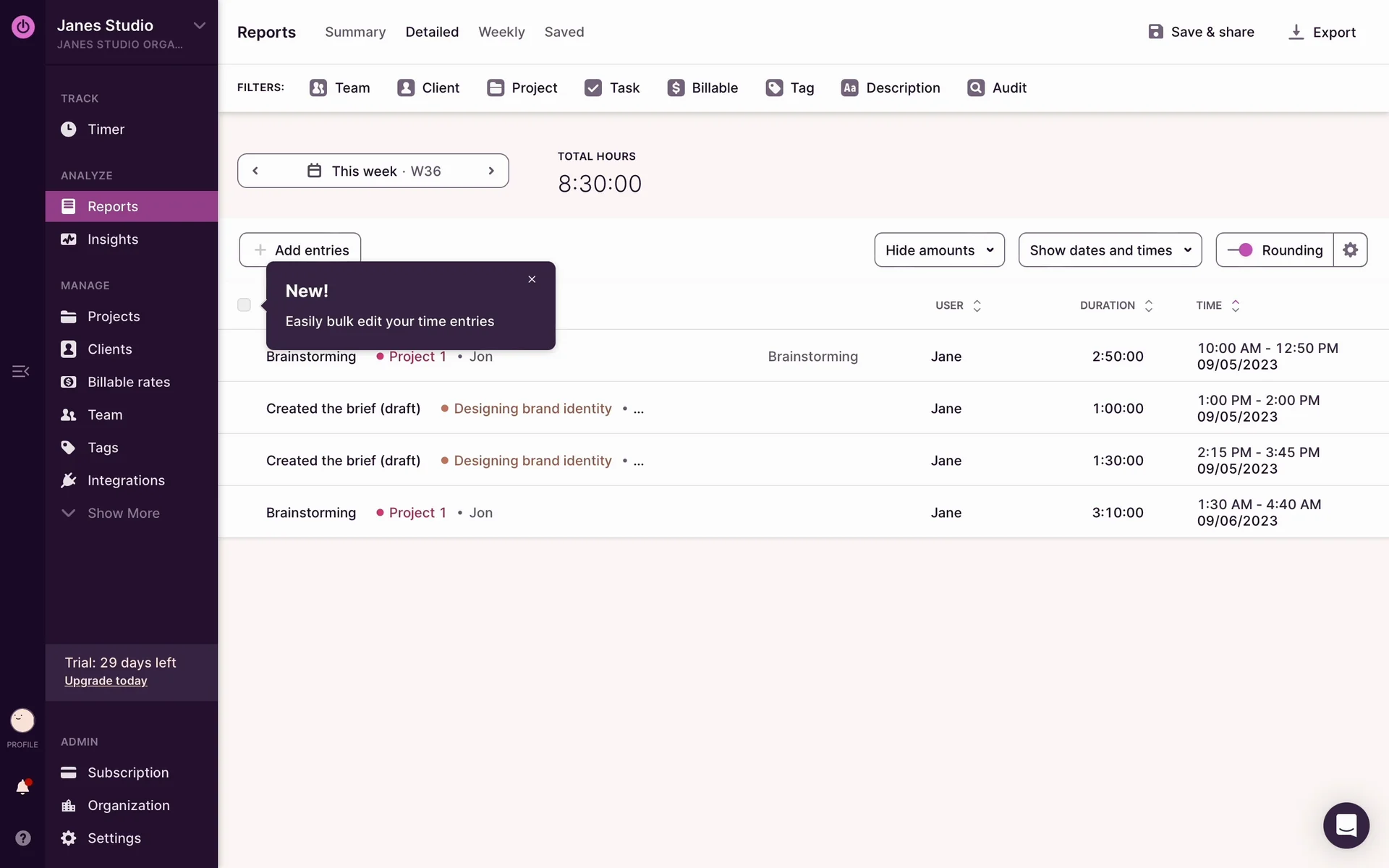The image size is (1389, 868).
Task: Select the Timer in the sidebar
Action: 106,129
